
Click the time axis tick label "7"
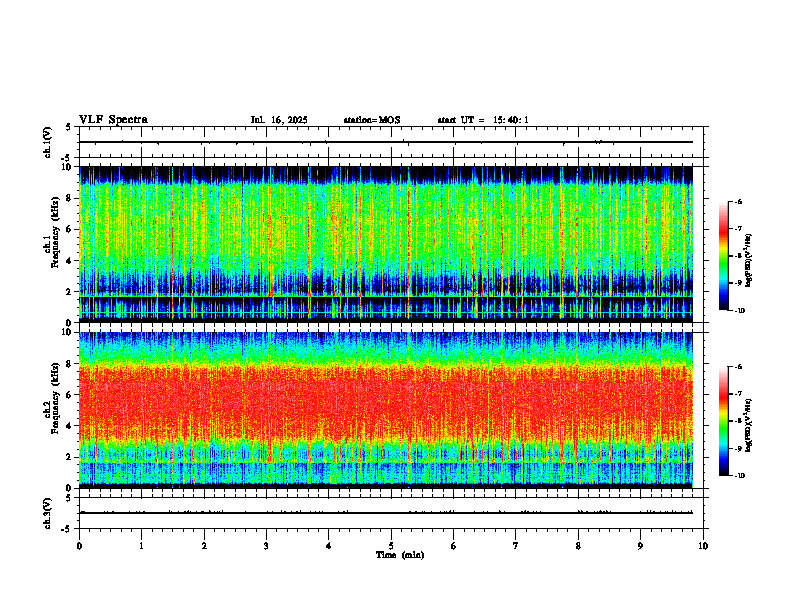(516, 546)
